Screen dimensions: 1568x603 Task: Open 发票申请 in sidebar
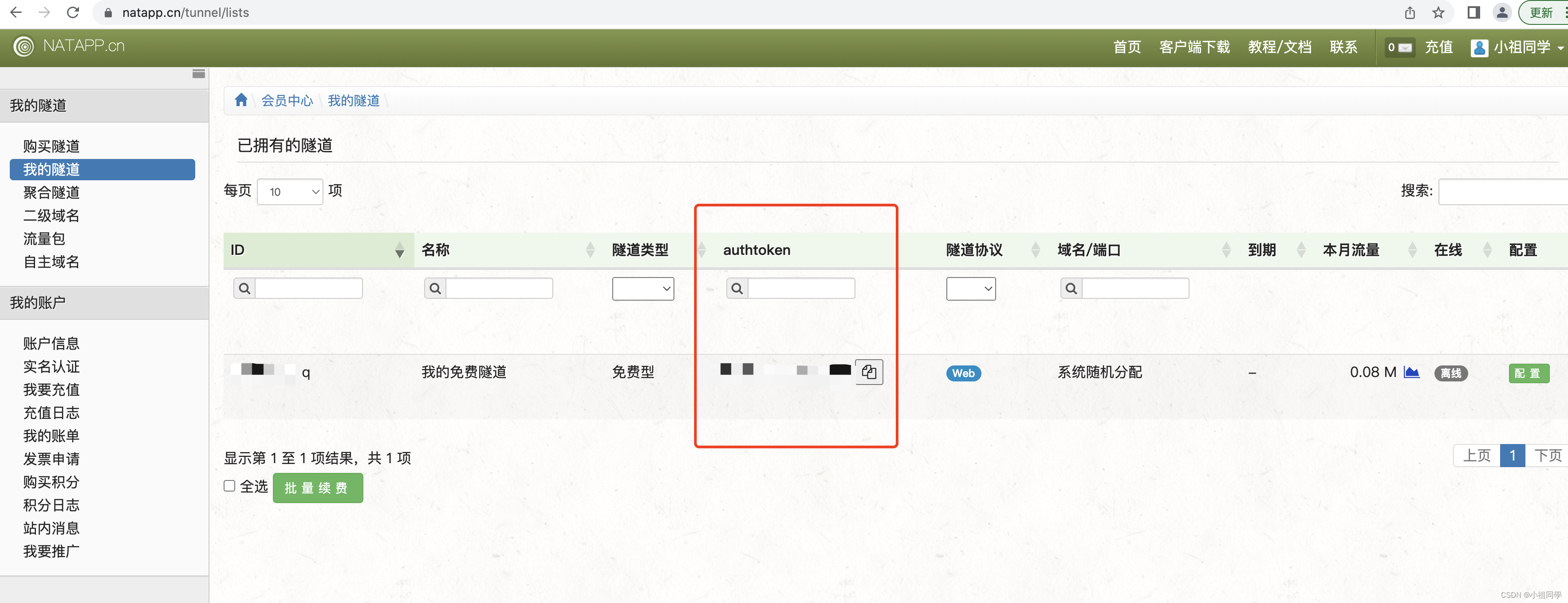click(x=52, y=459)
